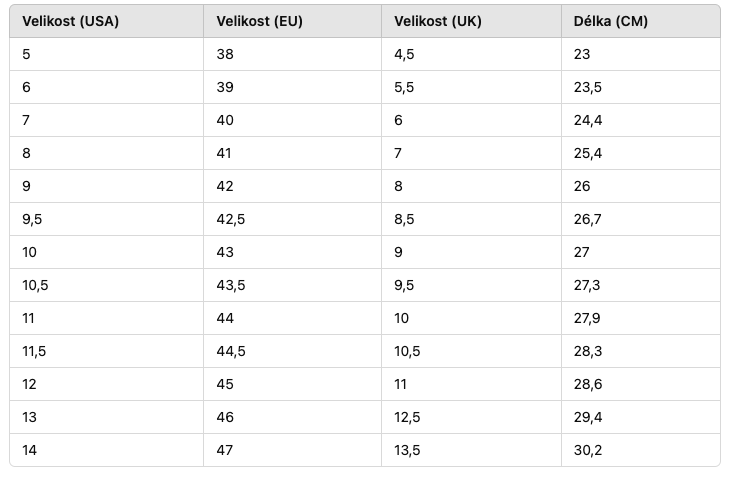Image resolution: width=739 pixels, height=480 pixels.
Task: Select the USA size 5 cell
Action: 107,54
